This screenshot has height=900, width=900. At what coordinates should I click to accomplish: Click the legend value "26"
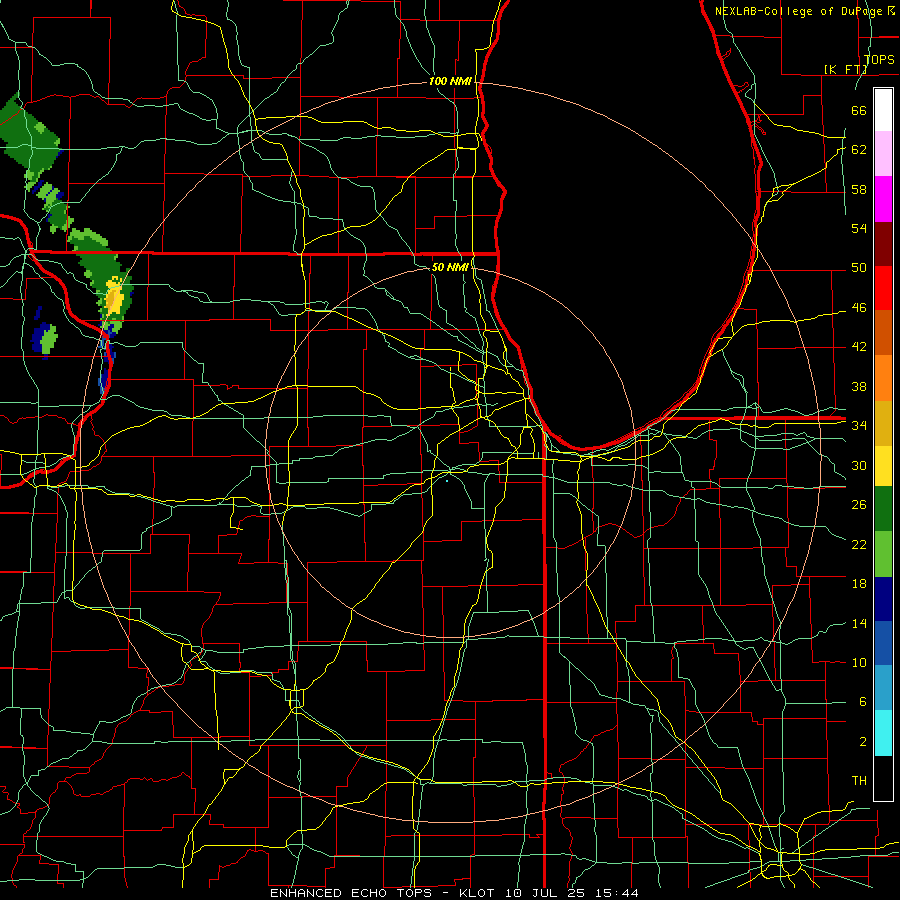tap(859, 505)
